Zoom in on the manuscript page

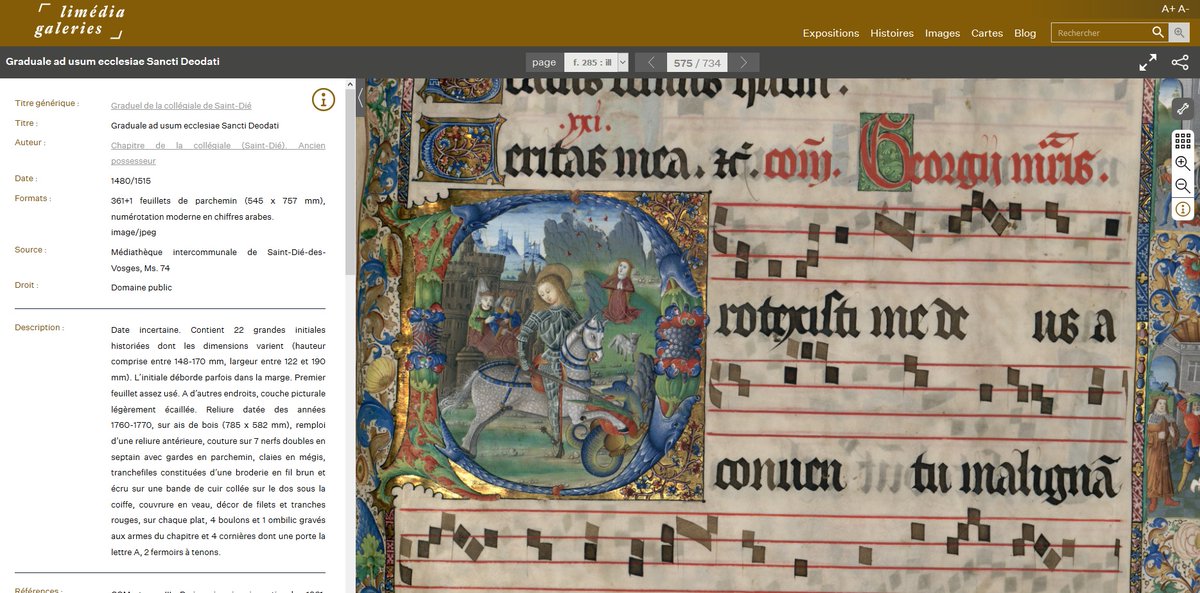[1182, 163]
